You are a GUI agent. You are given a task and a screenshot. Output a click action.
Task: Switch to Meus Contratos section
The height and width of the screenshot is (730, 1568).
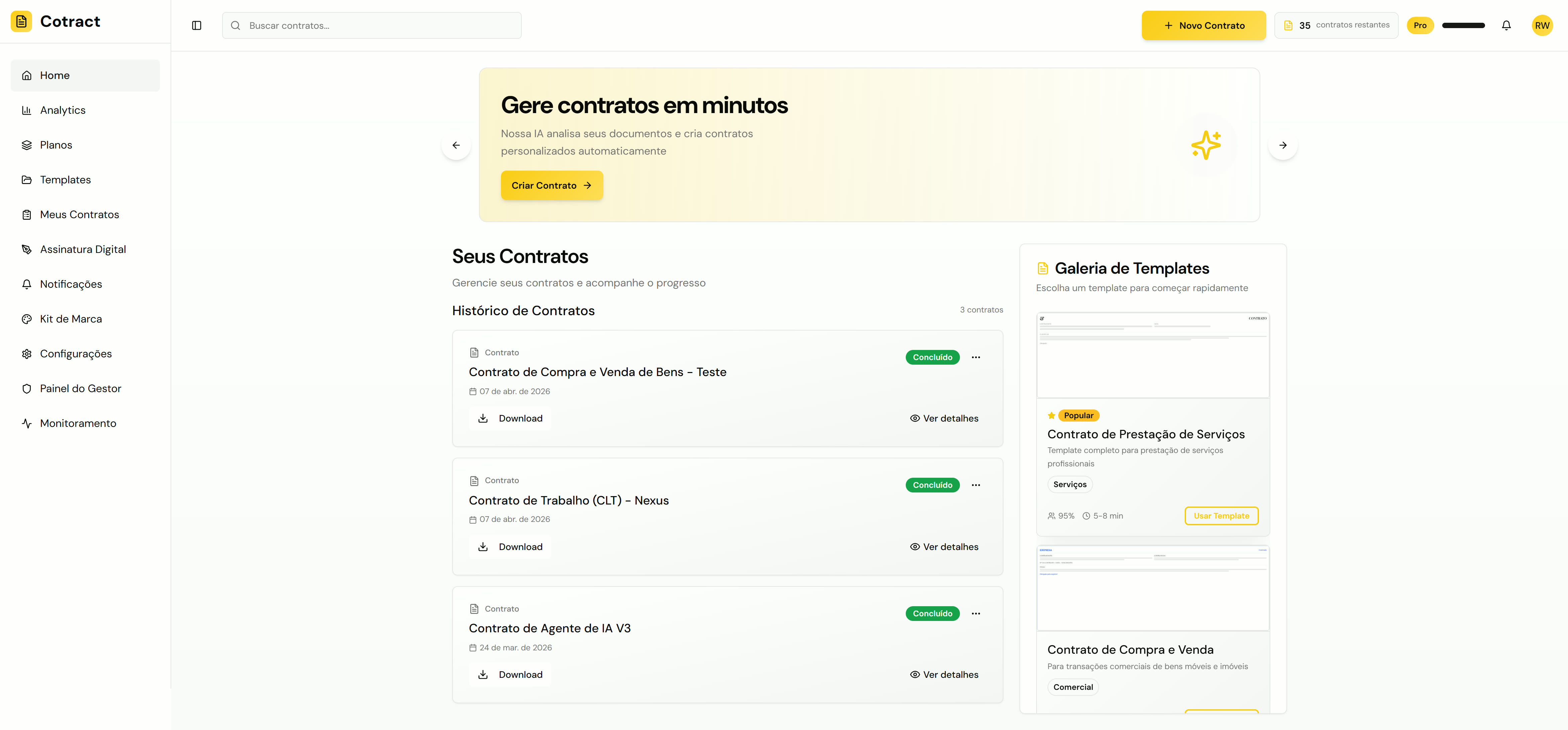pyautogui.click(x=79, y=214)
